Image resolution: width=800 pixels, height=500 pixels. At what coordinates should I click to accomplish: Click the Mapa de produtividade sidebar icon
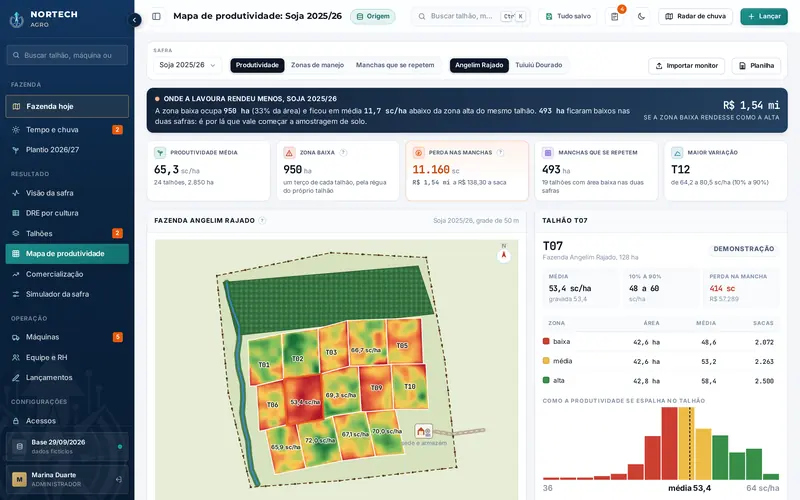[x=16, y=254]
